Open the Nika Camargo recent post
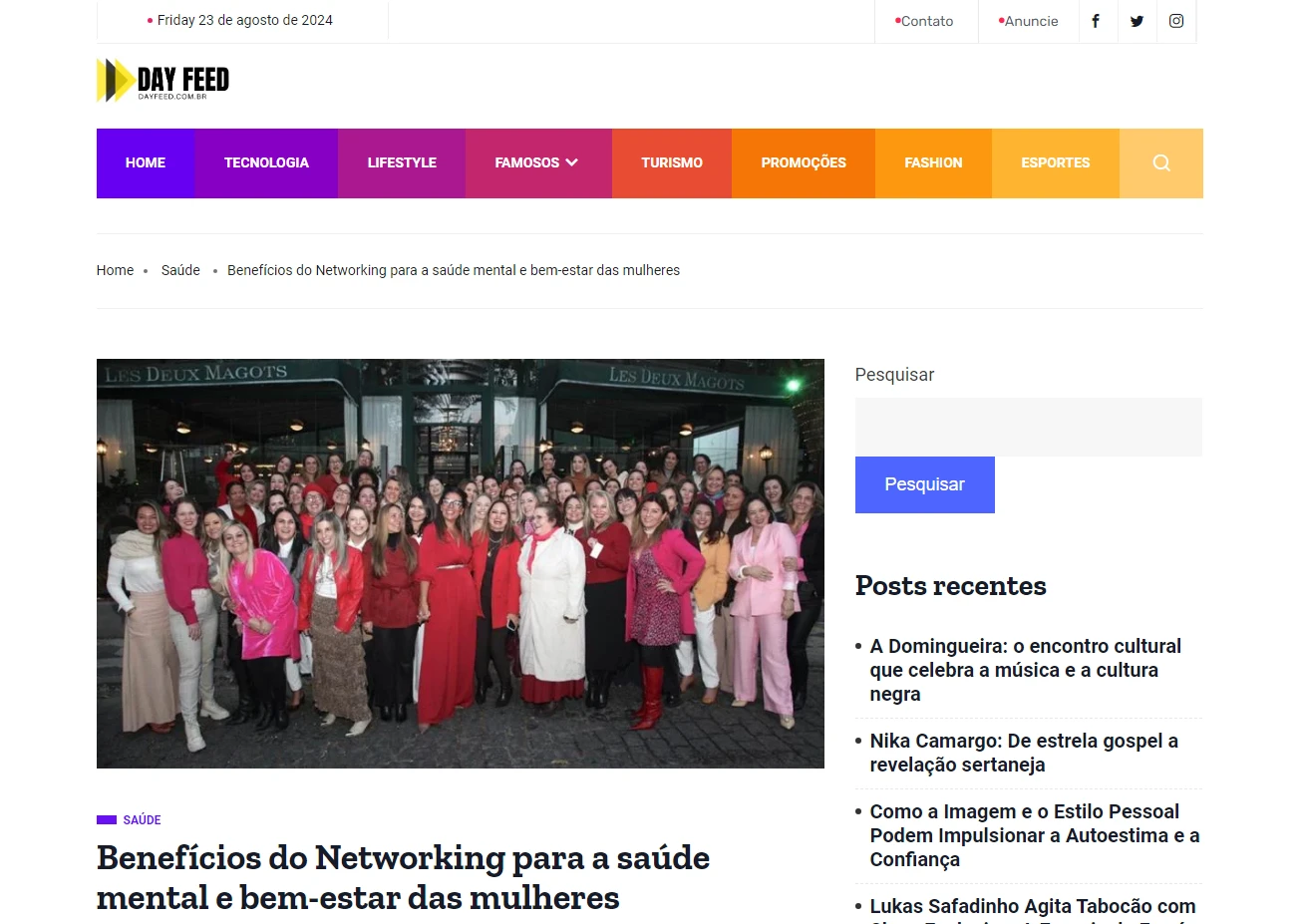Screen dimensions: 1302x924 coord(1024,753)
